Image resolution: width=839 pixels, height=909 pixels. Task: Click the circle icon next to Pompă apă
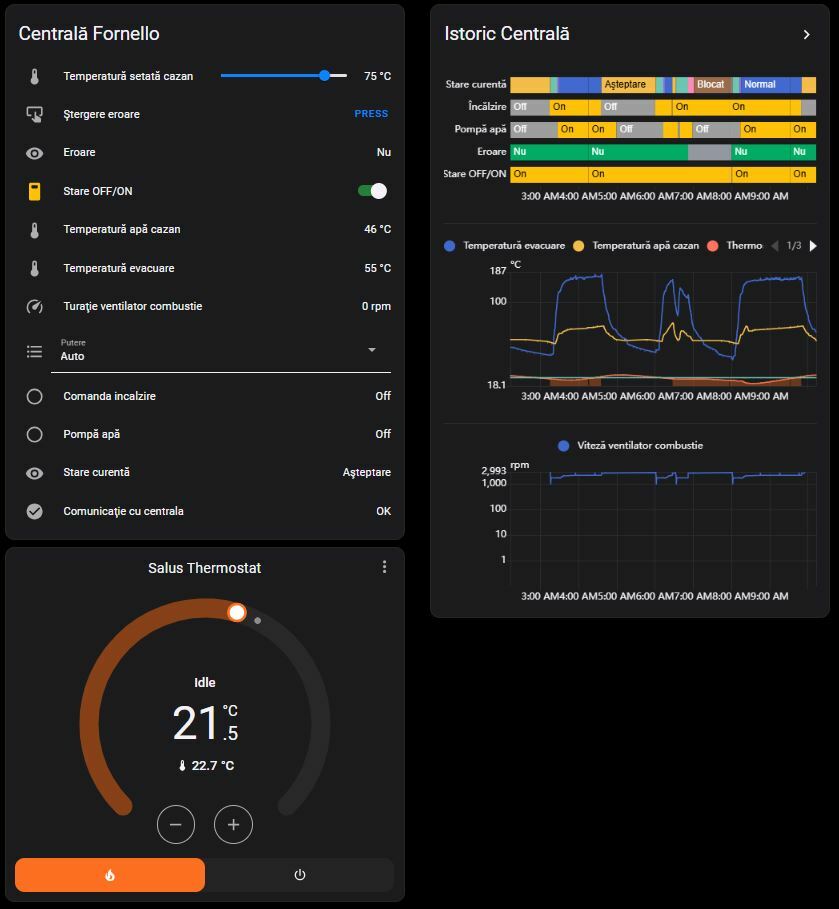[35, 434]
